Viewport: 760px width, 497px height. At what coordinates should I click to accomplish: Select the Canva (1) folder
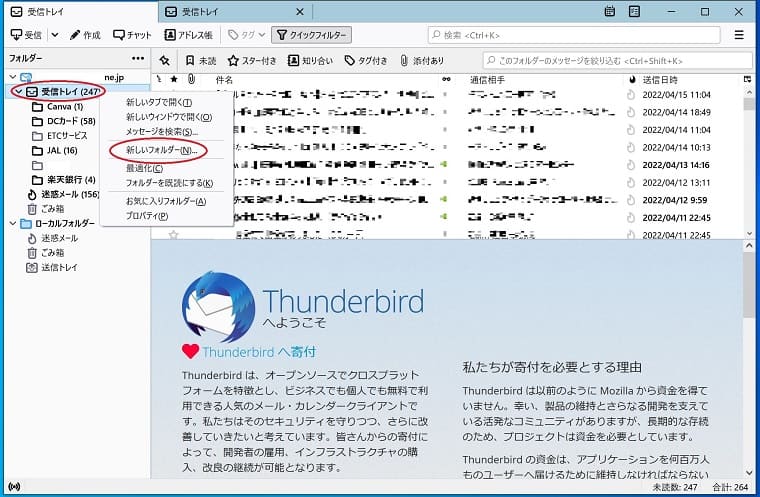click(x=58, y=106)
